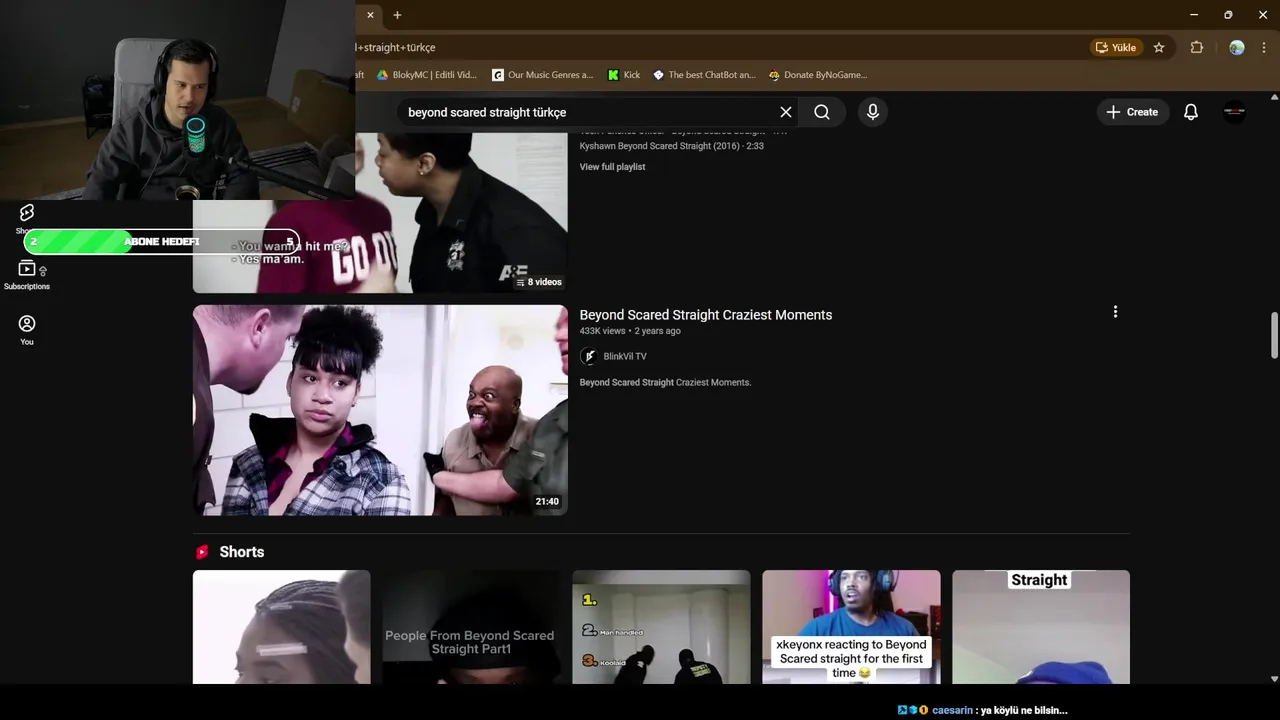Click Kyshawn Beyond Scared Straight playlist entry

tap(671, 146)
